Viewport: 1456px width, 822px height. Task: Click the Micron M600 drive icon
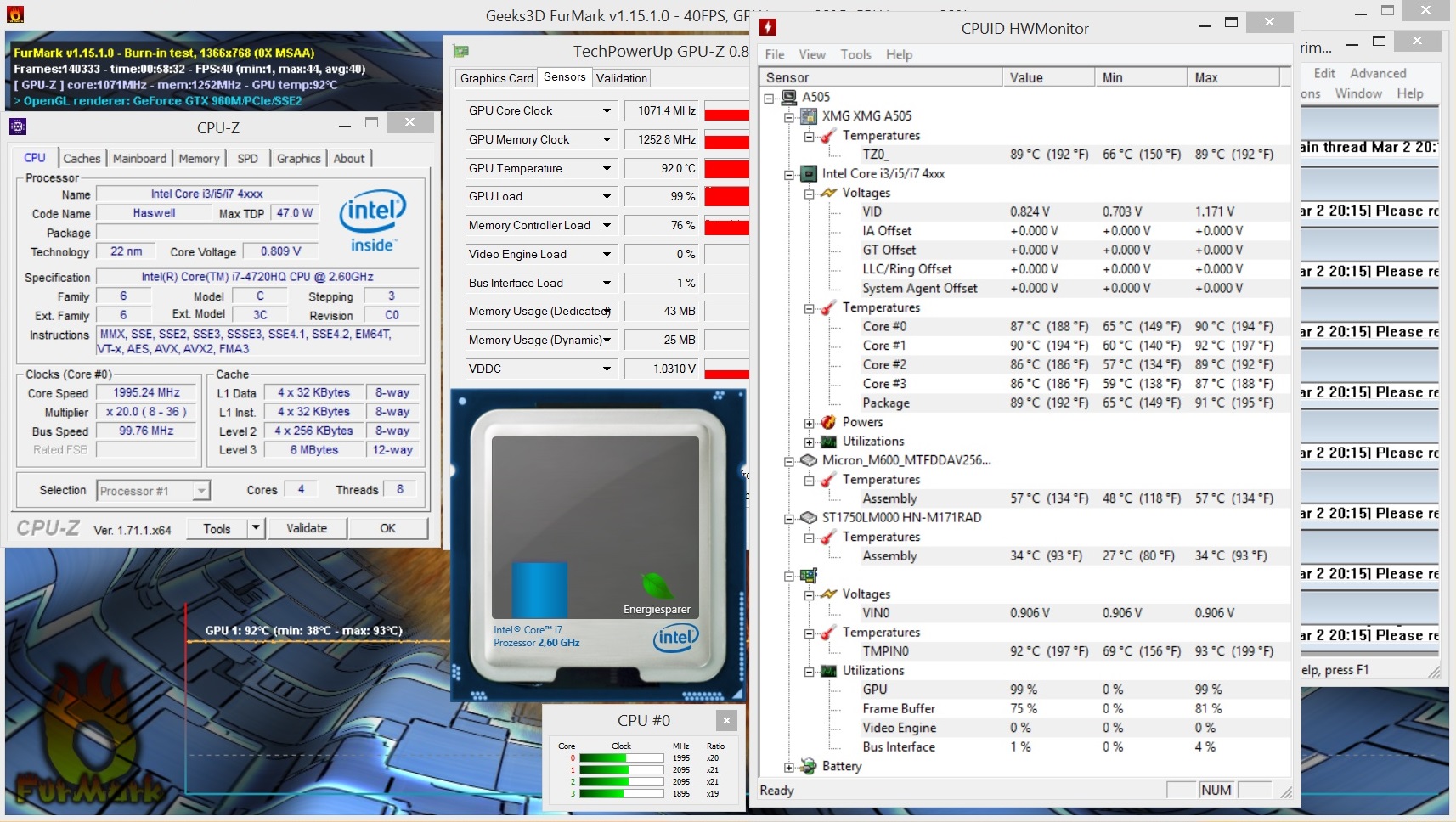point(809,460)
